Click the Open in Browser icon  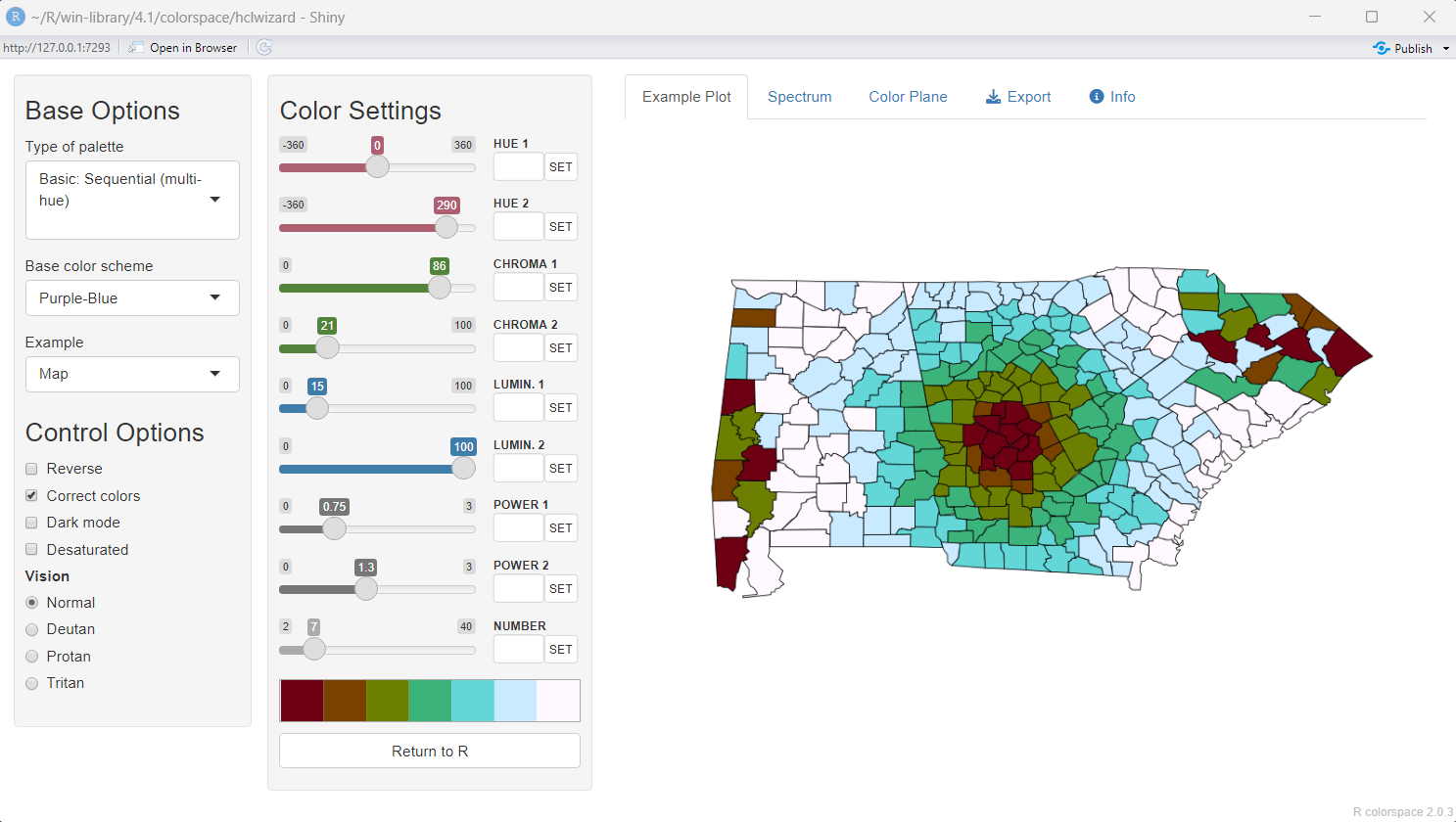pos(136,47)
